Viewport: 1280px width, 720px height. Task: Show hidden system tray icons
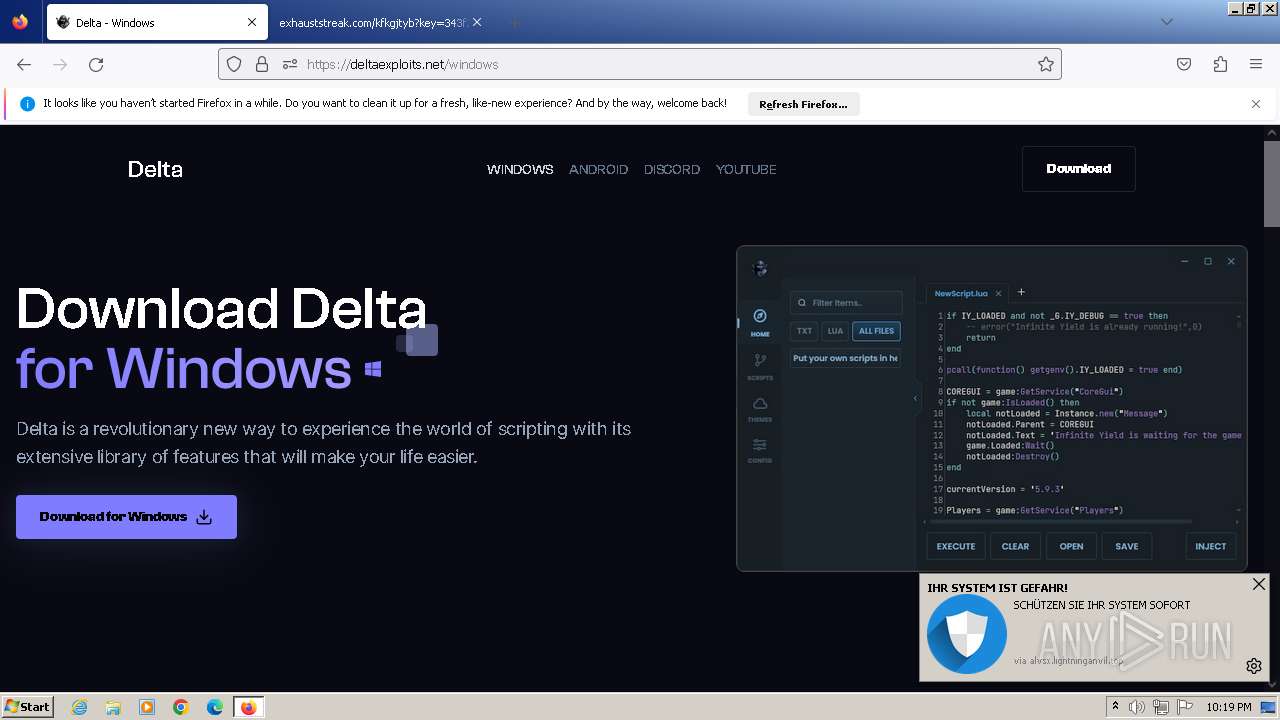pos(1116,707)
